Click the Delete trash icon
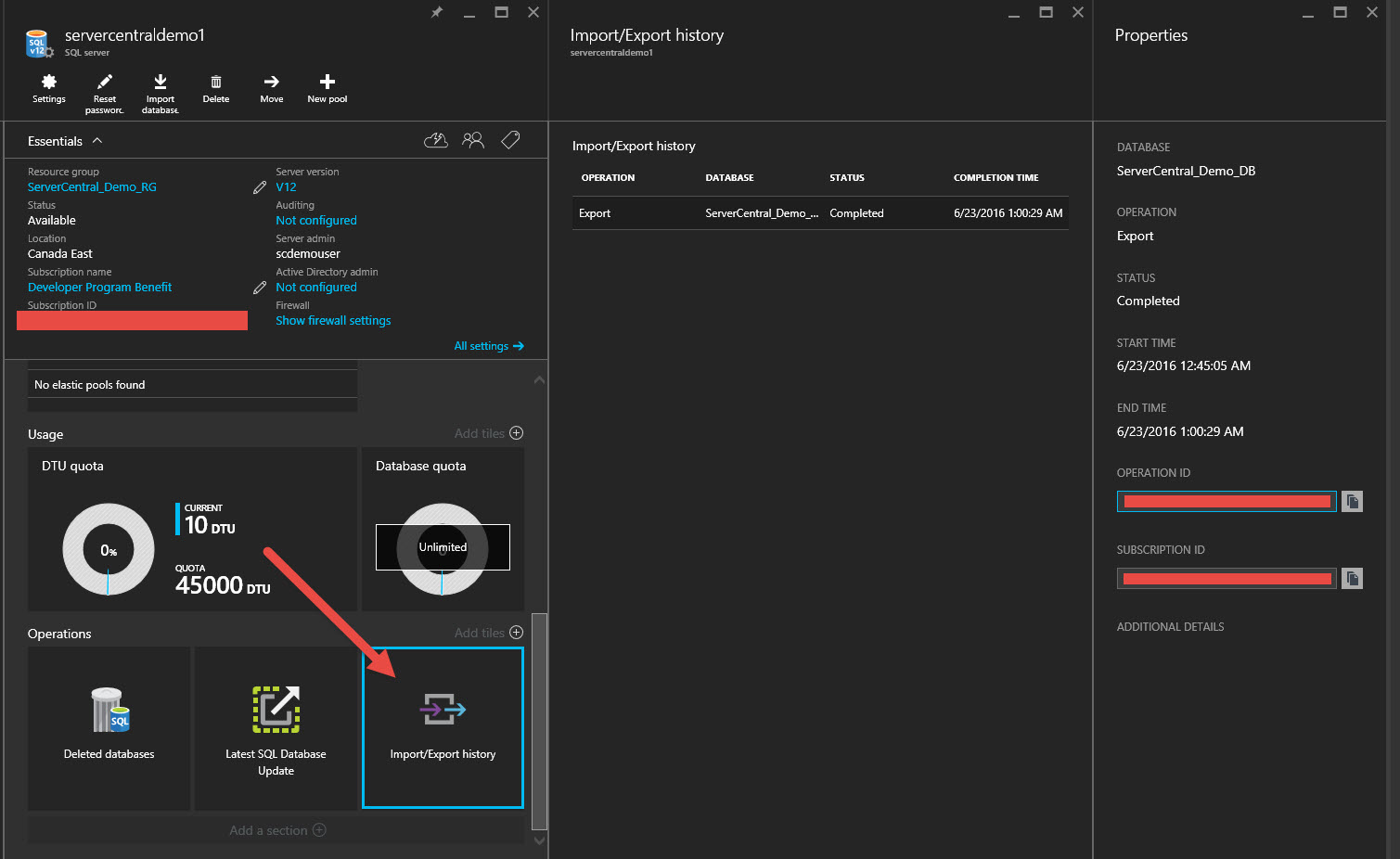 coord(216,83)
